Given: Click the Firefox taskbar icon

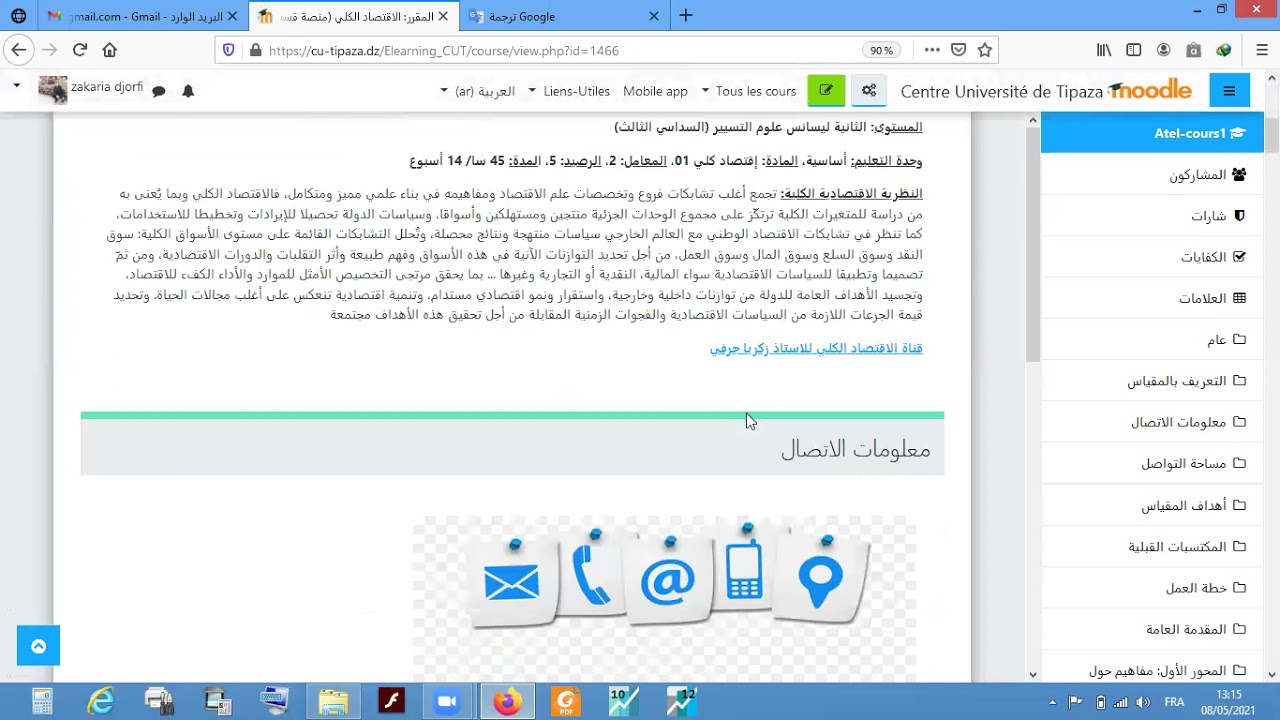Looking at the screenshot, I should click(x=507, y=702).
